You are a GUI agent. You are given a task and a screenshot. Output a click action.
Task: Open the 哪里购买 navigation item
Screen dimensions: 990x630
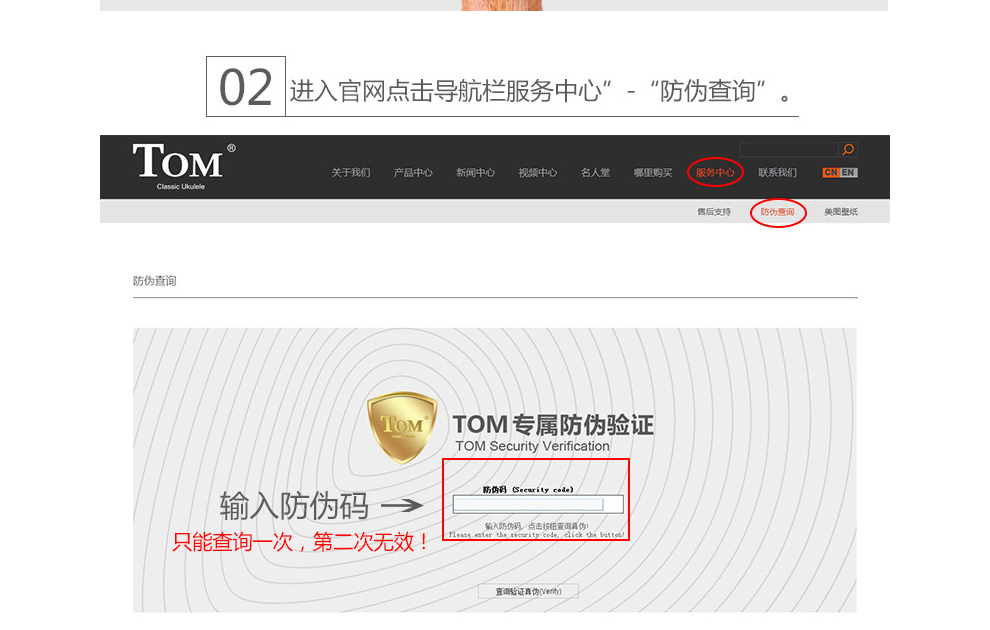click(653, 172)
